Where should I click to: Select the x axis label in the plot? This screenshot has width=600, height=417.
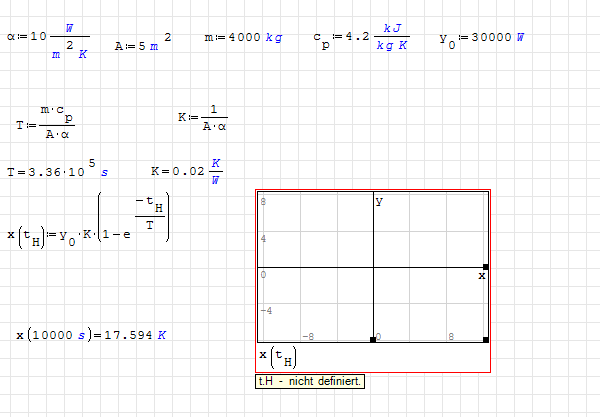pyautogui.click(x=481, y=275)
